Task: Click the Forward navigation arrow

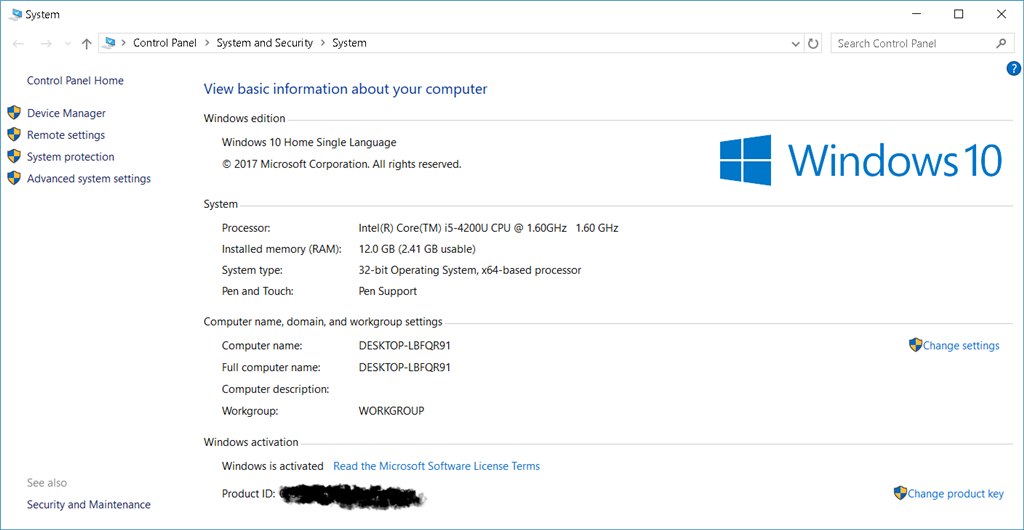Action: (46, 44)
